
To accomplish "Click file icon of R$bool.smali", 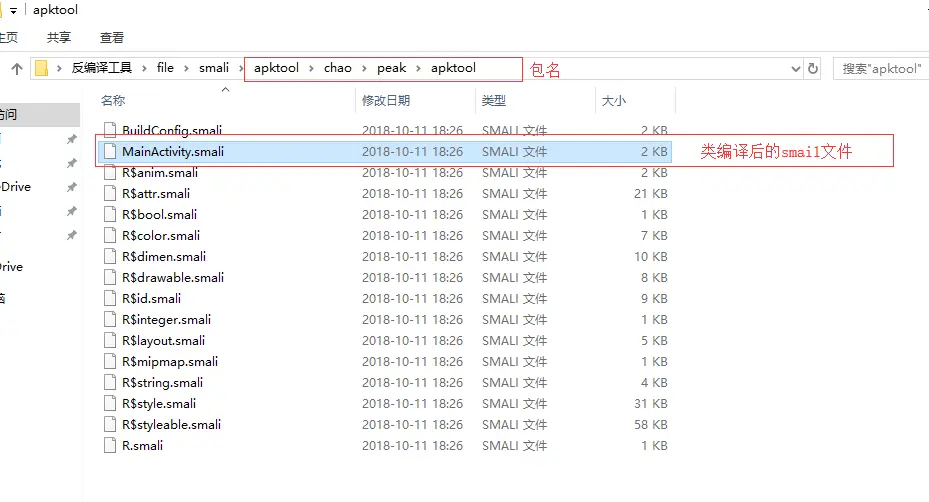I will 110,215.
